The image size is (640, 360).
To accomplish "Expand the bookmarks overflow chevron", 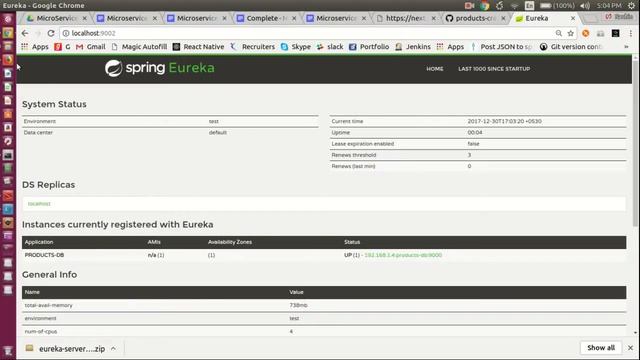I will coord(626,47).
